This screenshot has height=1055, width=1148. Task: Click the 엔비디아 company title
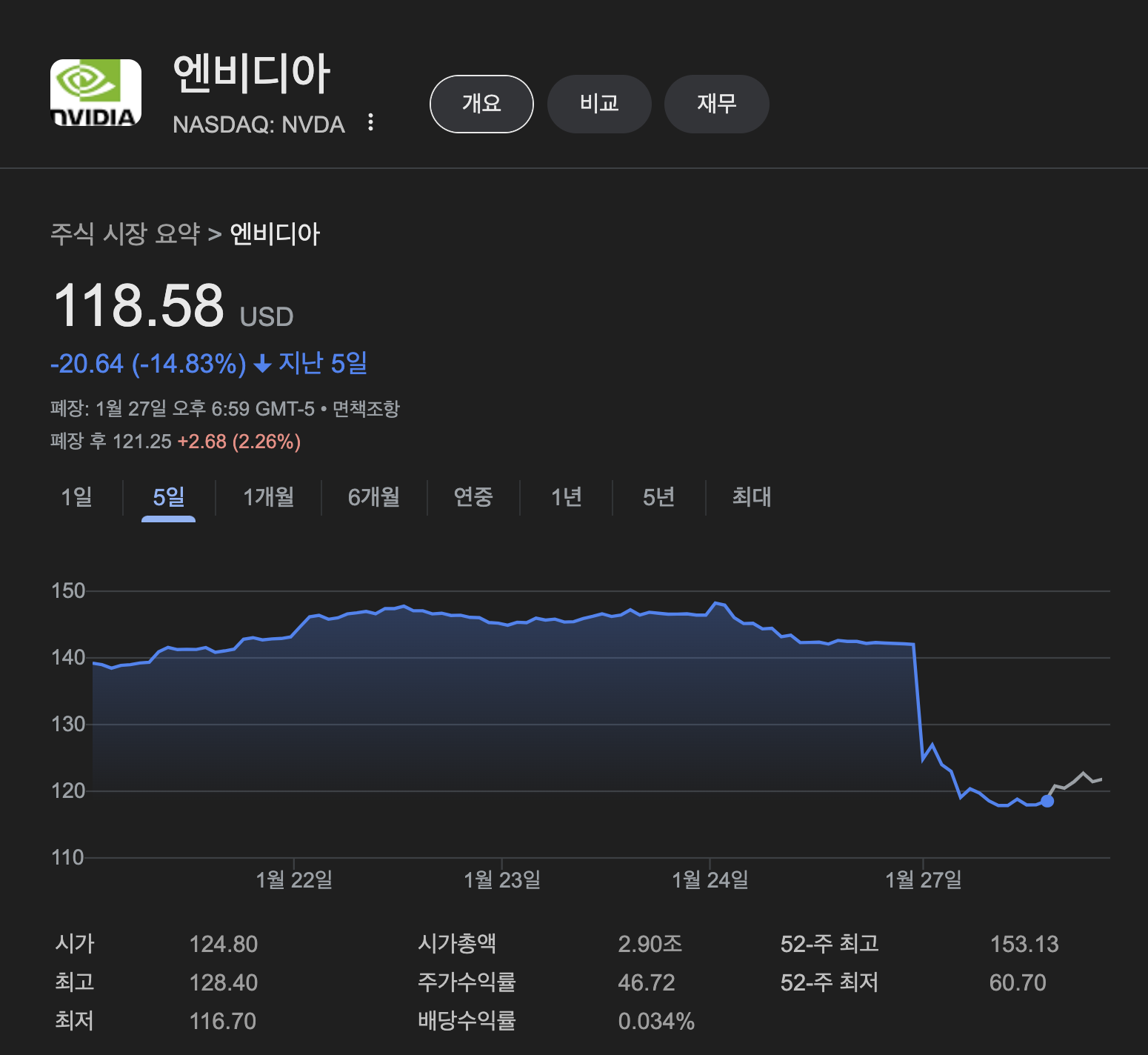[x=251, y=74]
